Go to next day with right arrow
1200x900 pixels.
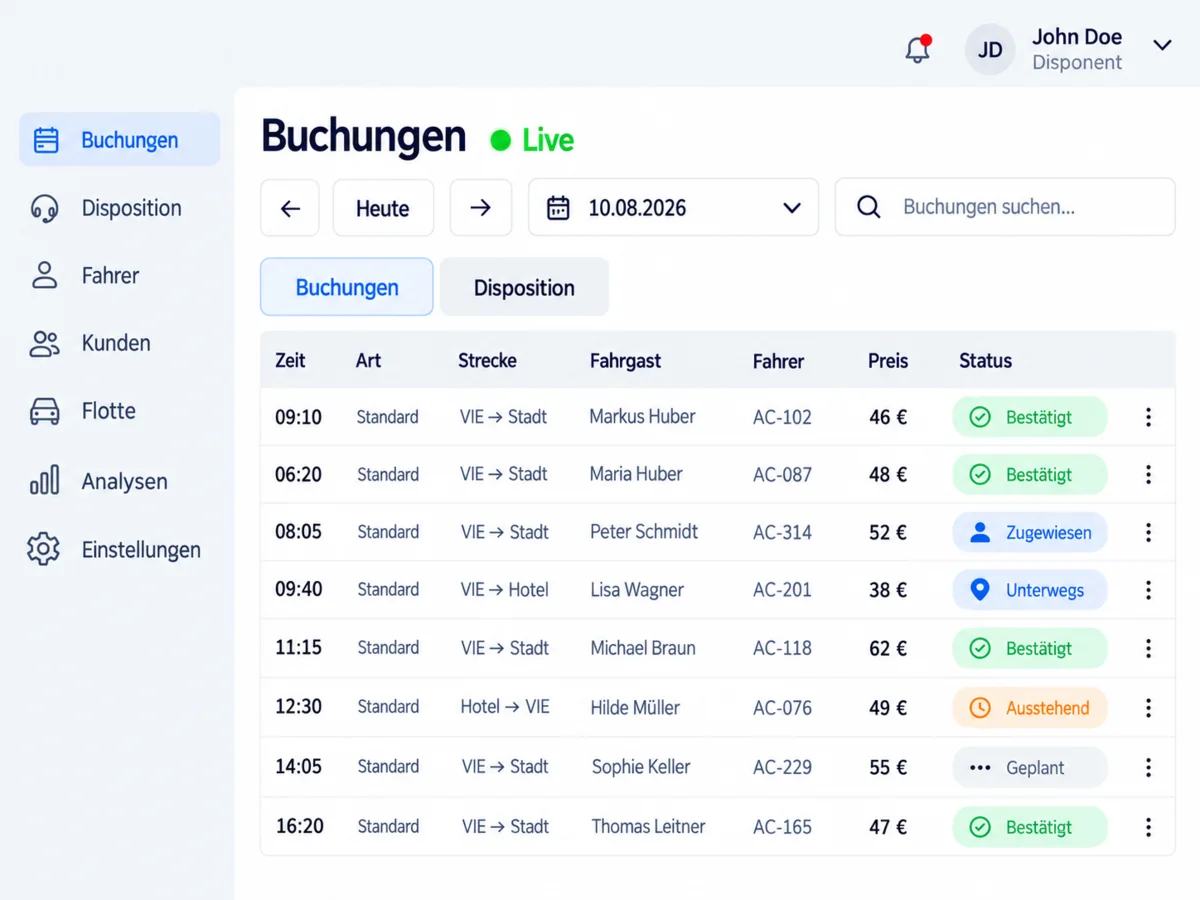481,208
